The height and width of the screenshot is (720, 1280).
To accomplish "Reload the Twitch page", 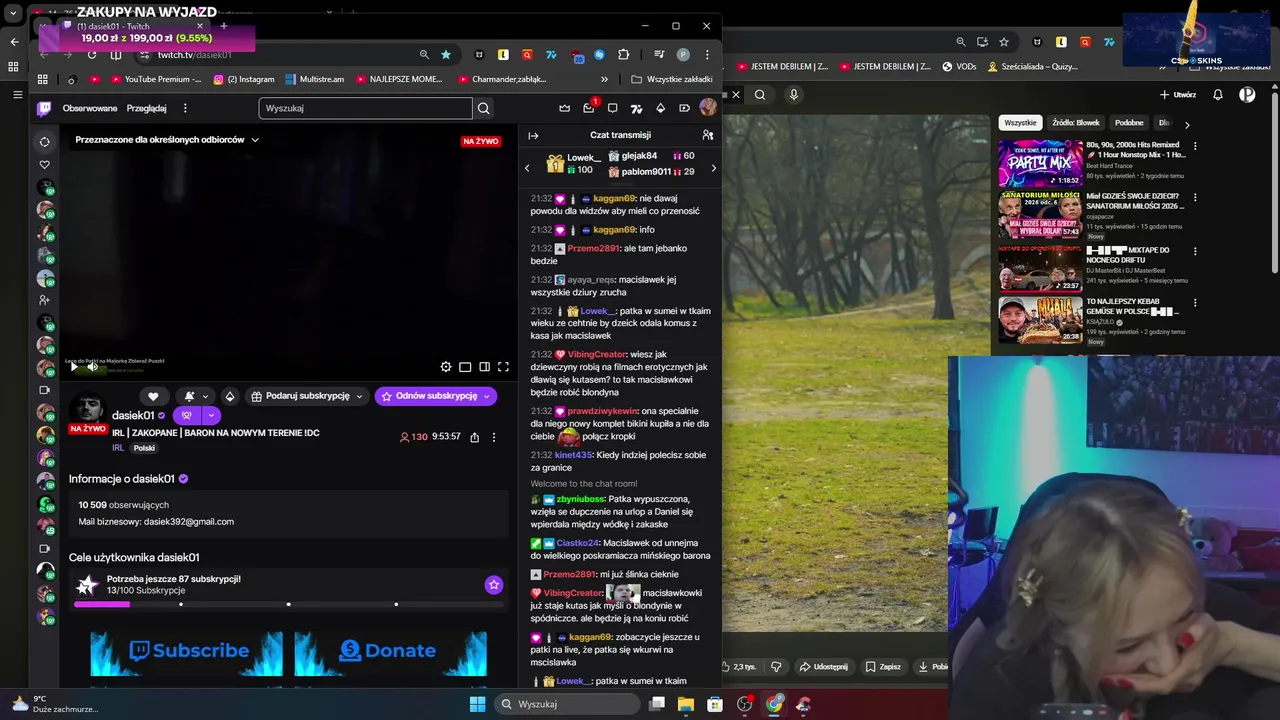I will [92, 55].
